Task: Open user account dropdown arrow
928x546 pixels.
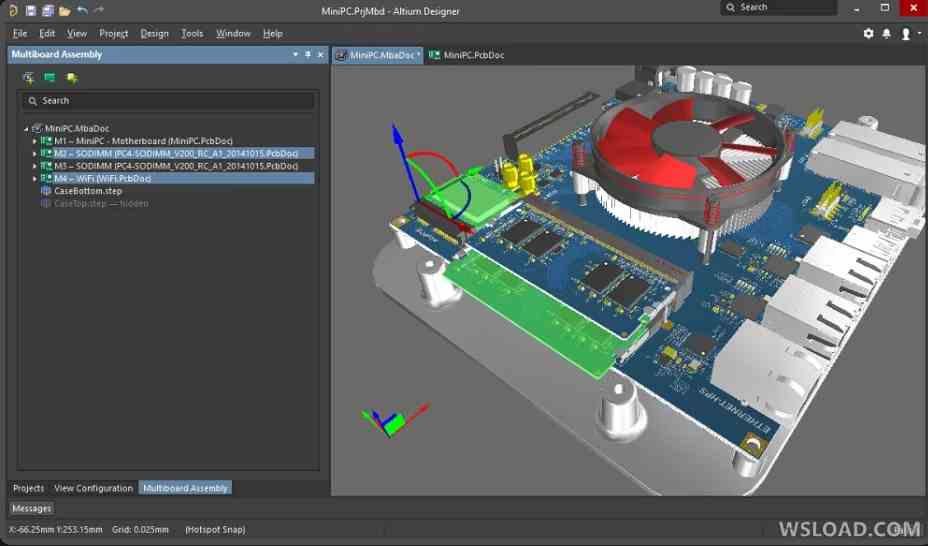Action: coord(919,34)
